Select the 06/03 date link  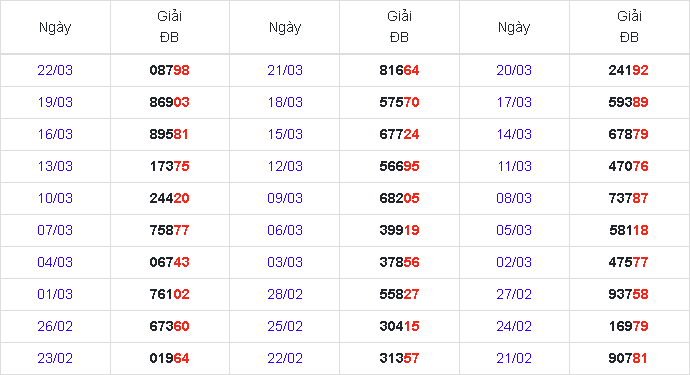pyautogui.click(x=285, y=230)
